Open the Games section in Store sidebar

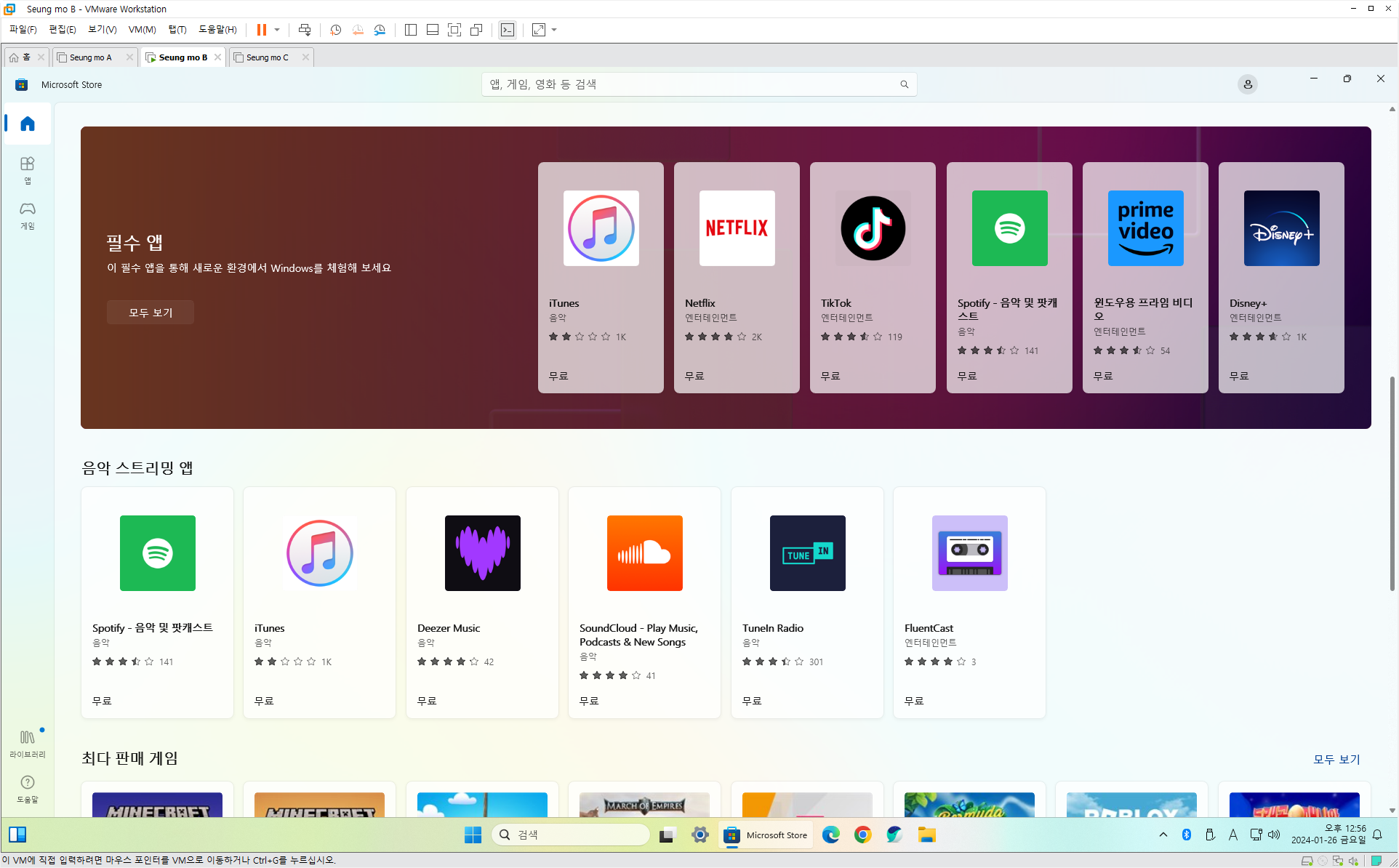(x=27, y=215)
